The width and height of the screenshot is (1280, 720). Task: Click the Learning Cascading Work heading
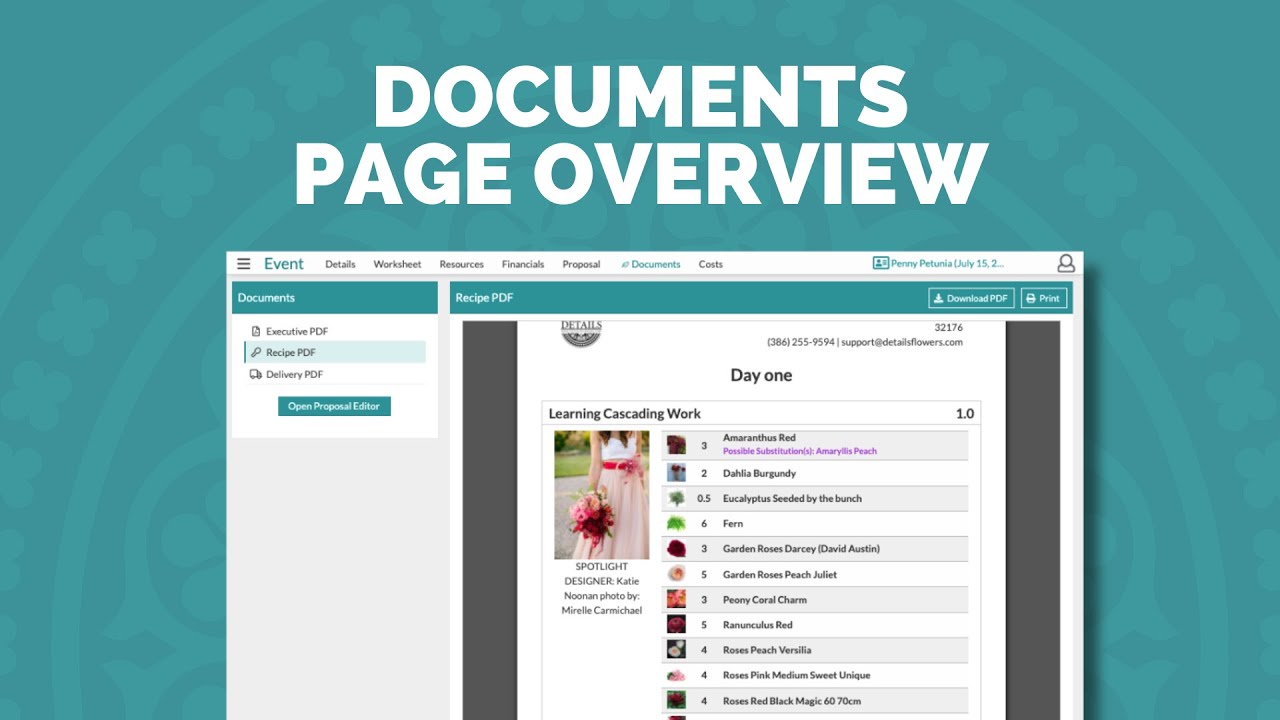tap(625, 413)
